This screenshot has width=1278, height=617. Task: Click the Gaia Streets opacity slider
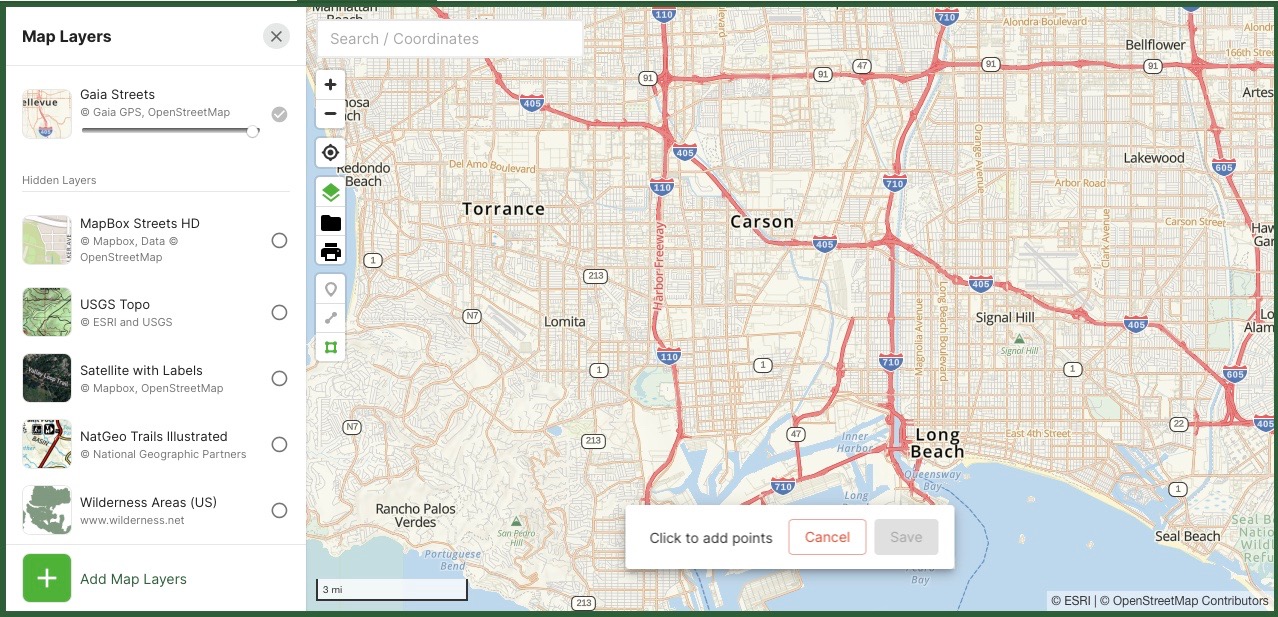[x=167, y=130]
